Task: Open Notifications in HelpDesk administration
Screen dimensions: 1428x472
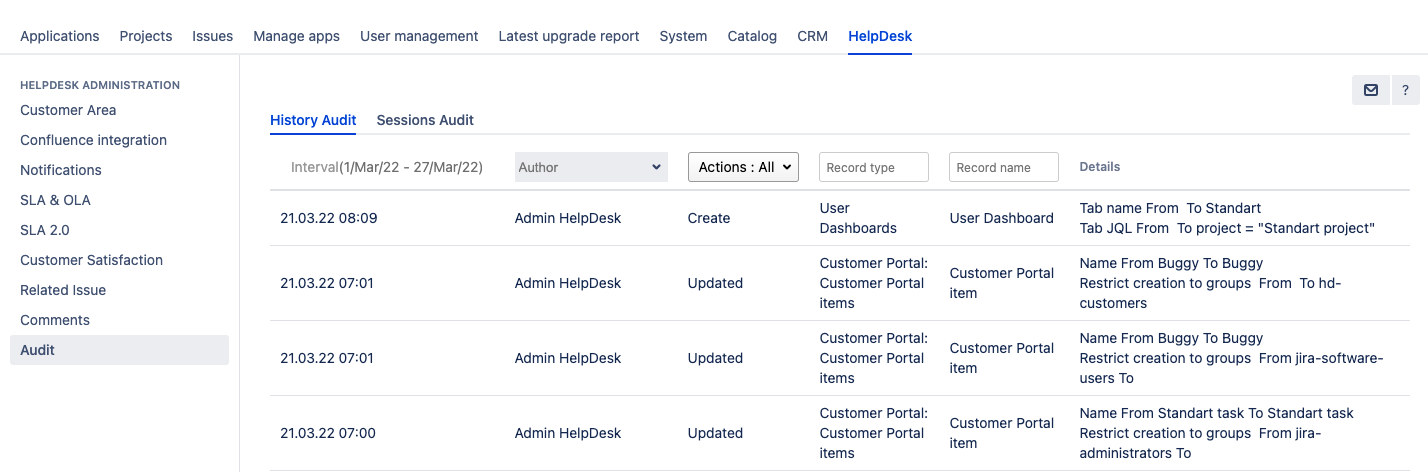Action: (x=61, y=170)
